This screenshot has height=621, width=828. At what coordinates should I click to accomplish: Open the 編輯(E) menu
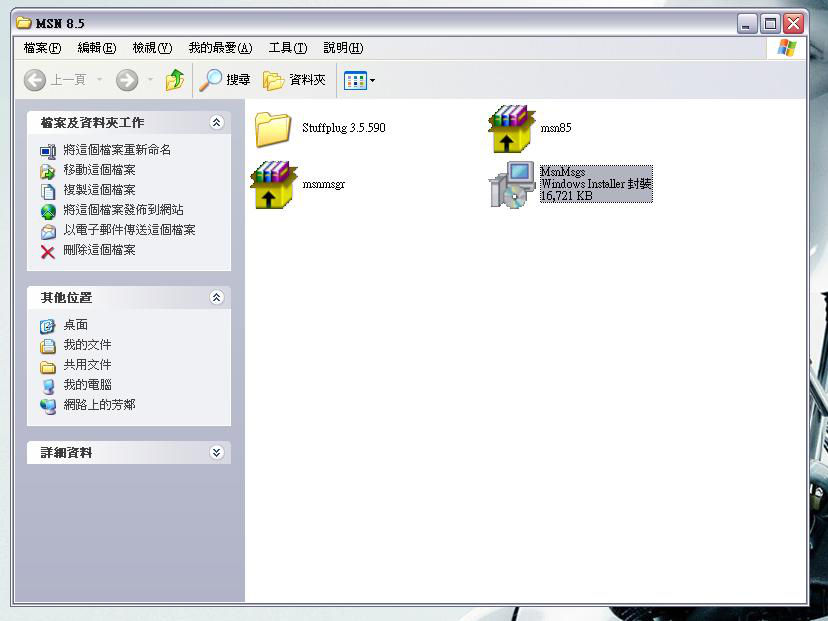tap(97, 48)
